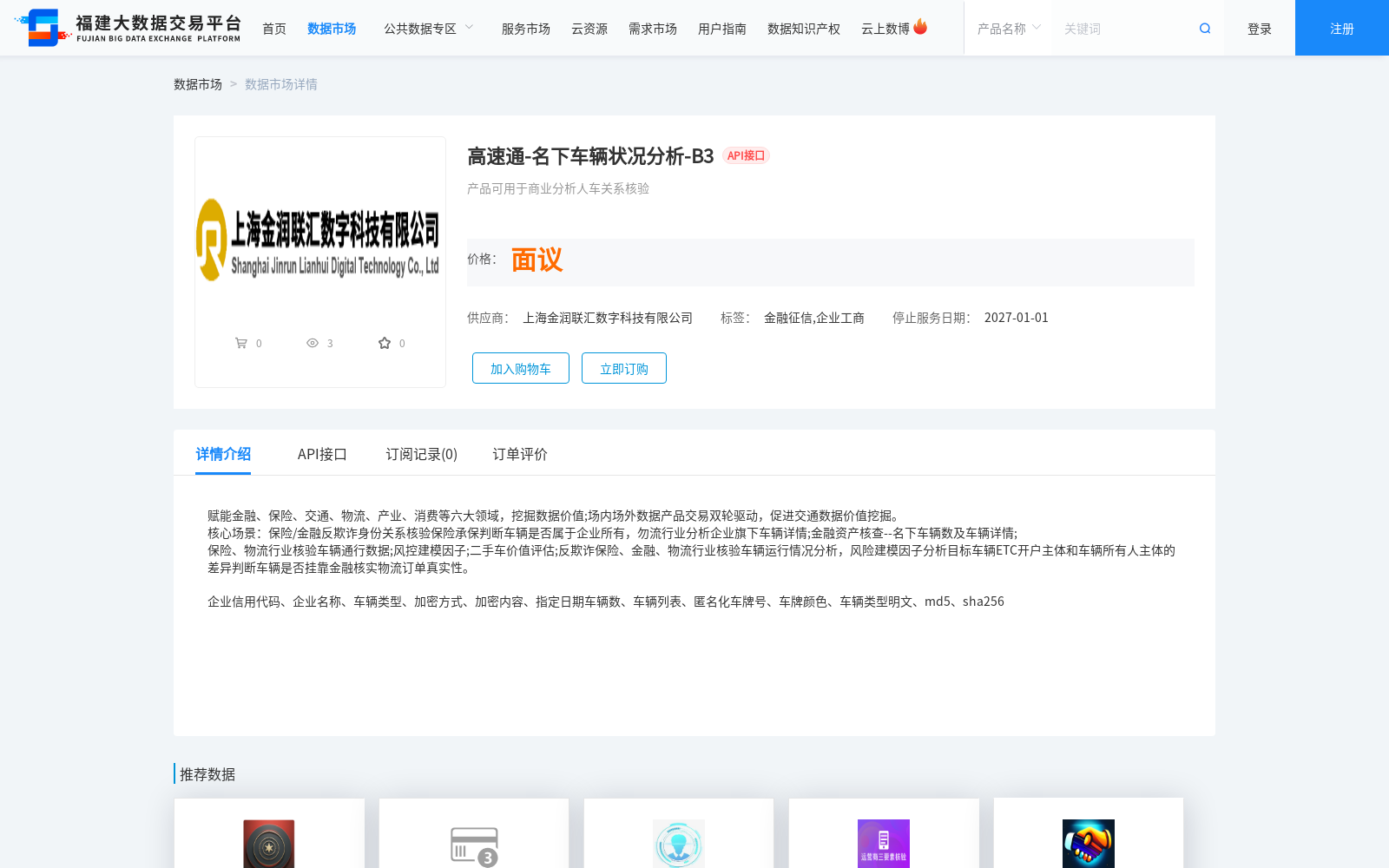Click the eye views count icon
The width and height of the screenshot is (1389, 868).
pos(313,343)
